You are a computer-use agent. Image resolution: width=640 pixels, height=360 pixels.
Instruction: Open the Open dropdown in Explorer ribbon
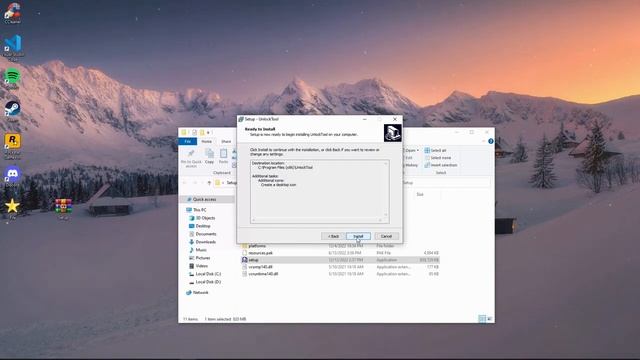[x=411, y=150]
